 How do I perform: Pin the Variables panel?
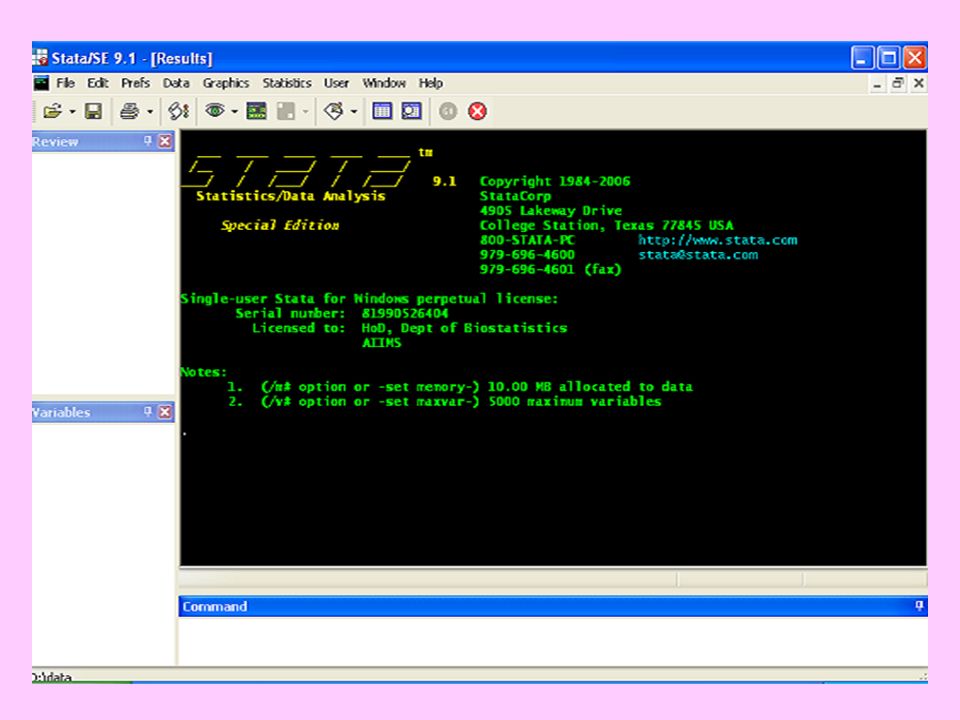coord(148,411)
